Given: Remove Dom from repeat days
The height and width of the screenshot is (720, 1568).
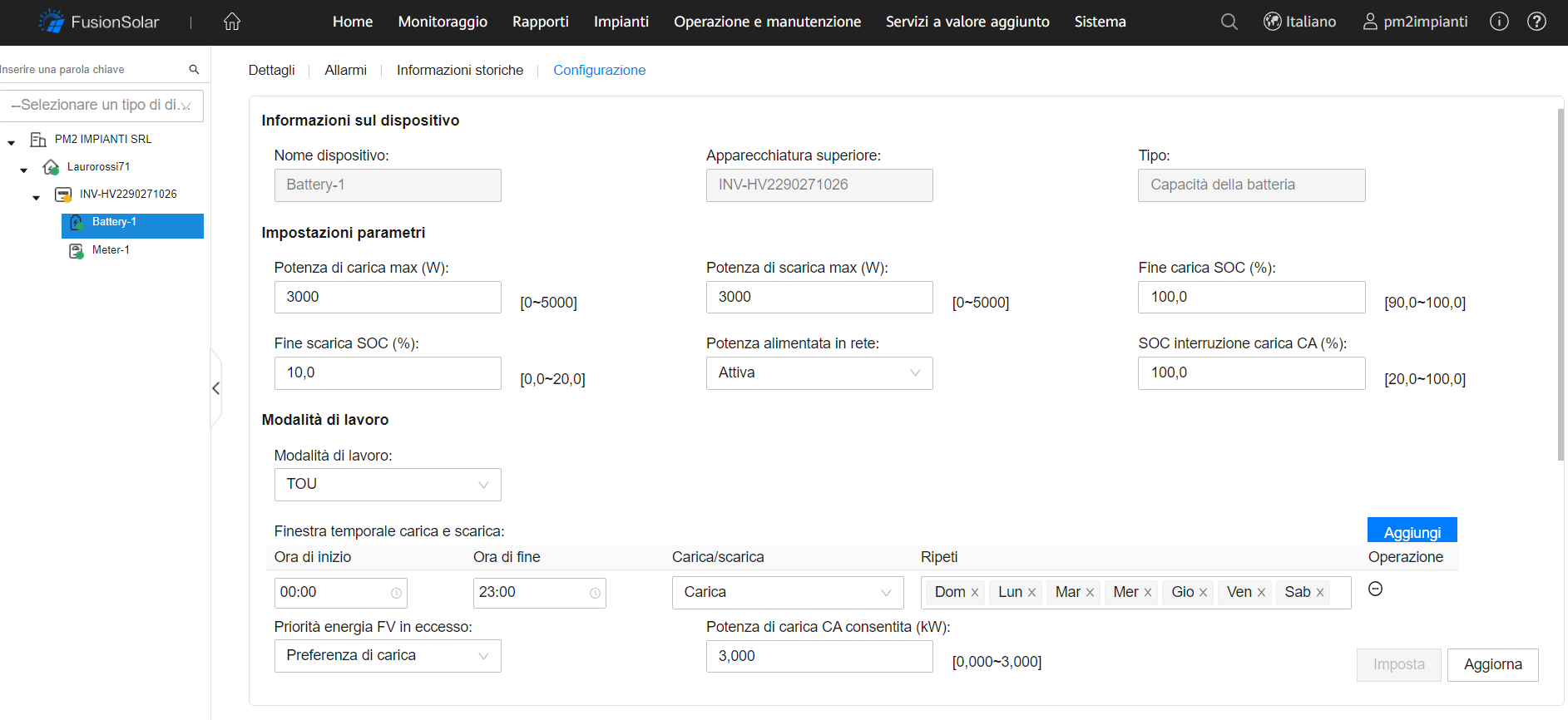Looking at the screenshot, I should (975, 593).
